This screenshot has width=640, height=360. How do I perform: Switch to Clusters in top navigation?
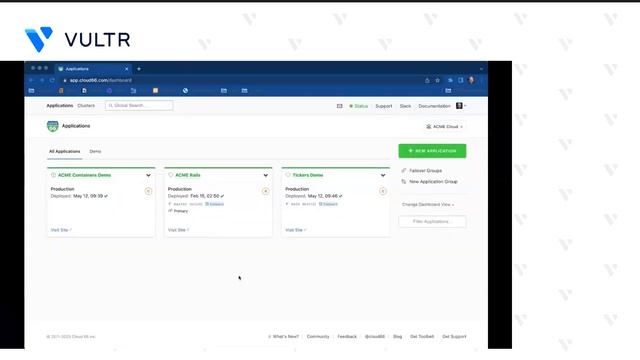coord(86,106)
